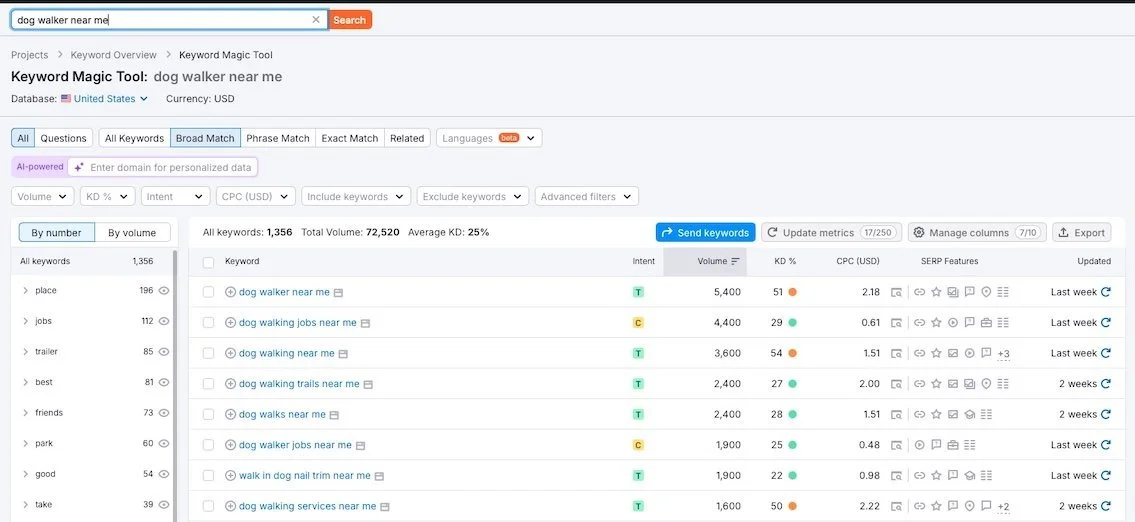
Task: Switch to Phrase Match tab
Action: [x=278, y=138]
